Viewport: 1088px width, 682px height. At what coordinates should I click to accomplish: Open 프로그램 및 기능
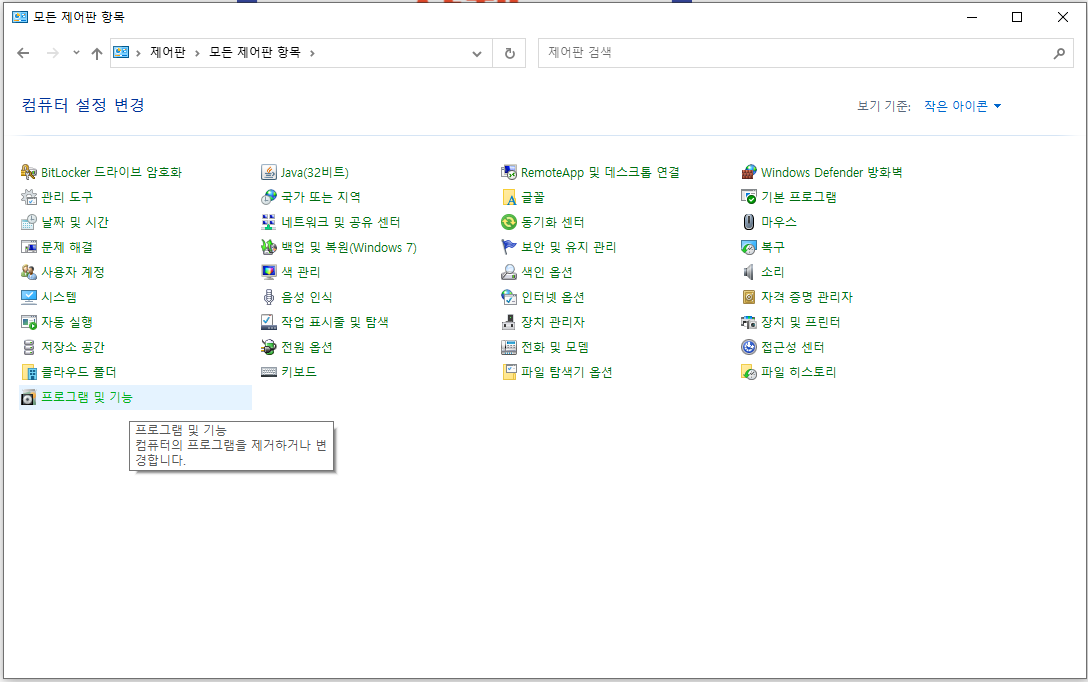86,398
